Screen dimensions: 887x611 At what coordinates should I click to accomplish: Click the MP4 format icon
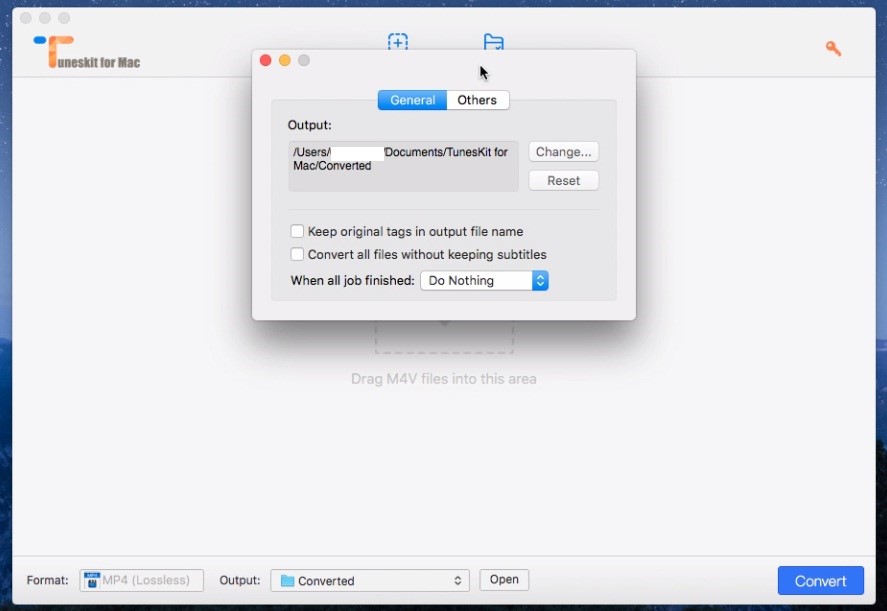91,580
